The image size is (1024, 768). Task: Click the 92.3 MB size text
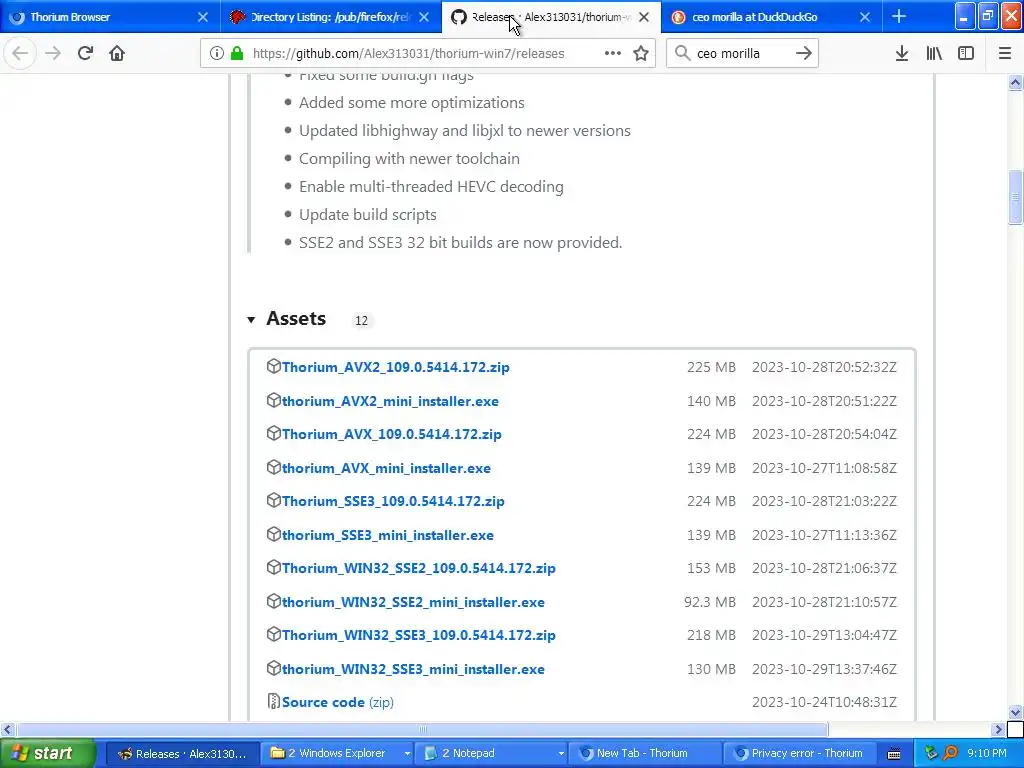coord(710,602)
